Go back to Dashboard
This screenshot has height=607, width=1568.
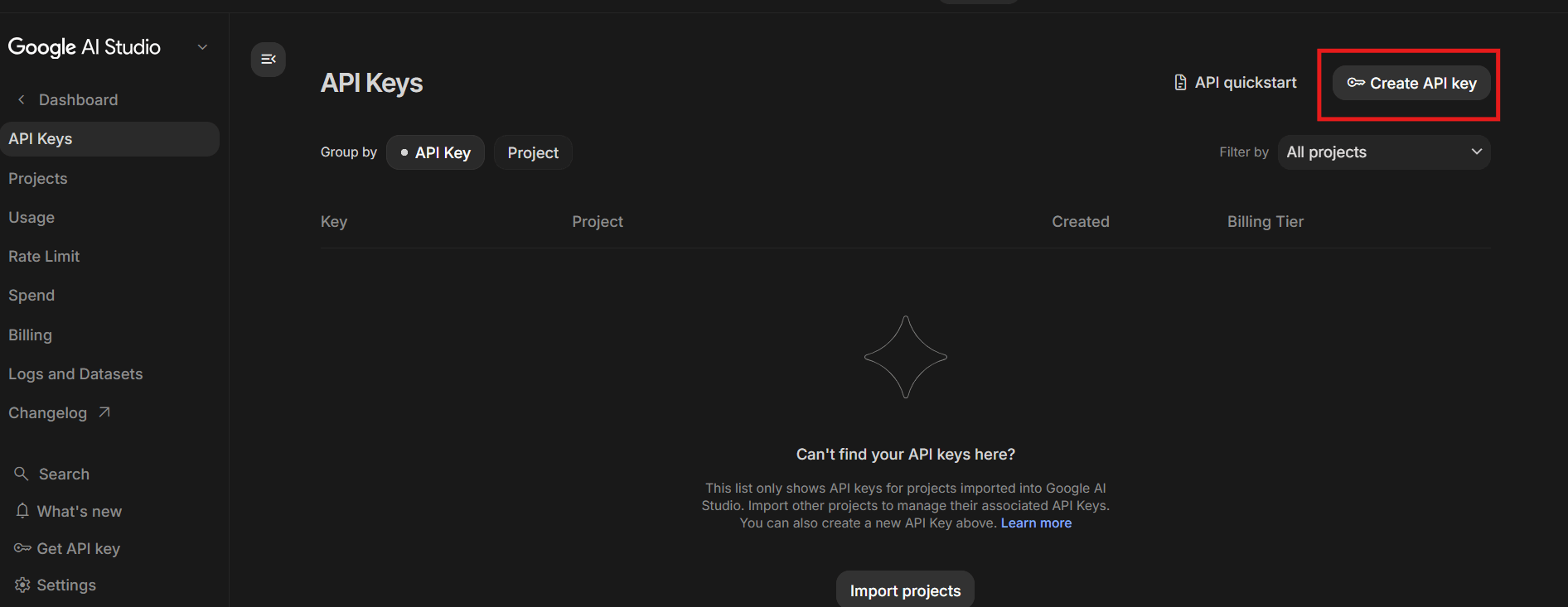[x=78, y=99]
